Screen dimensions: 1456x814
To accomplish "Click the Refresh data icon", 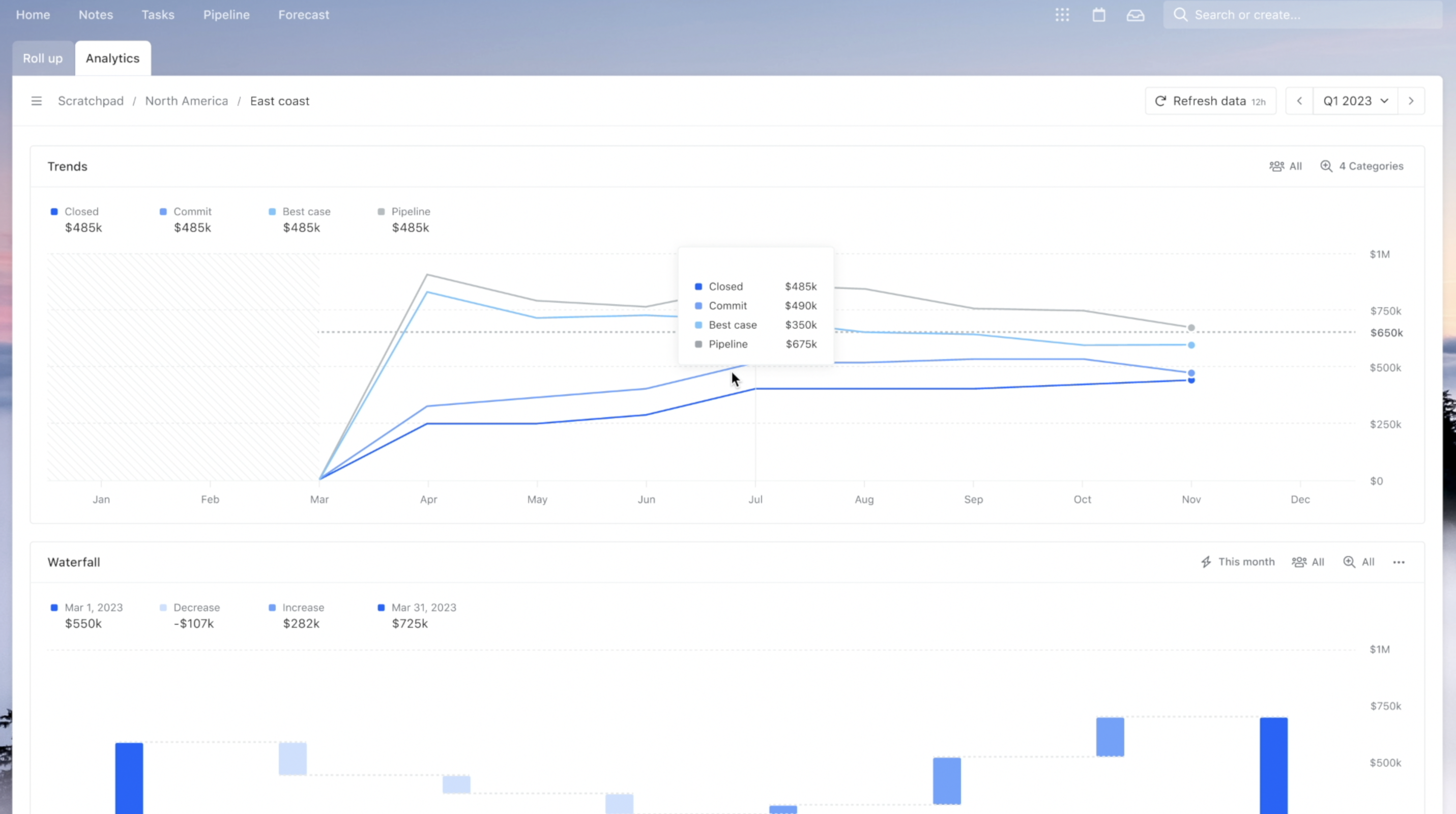I will 1160,101.
